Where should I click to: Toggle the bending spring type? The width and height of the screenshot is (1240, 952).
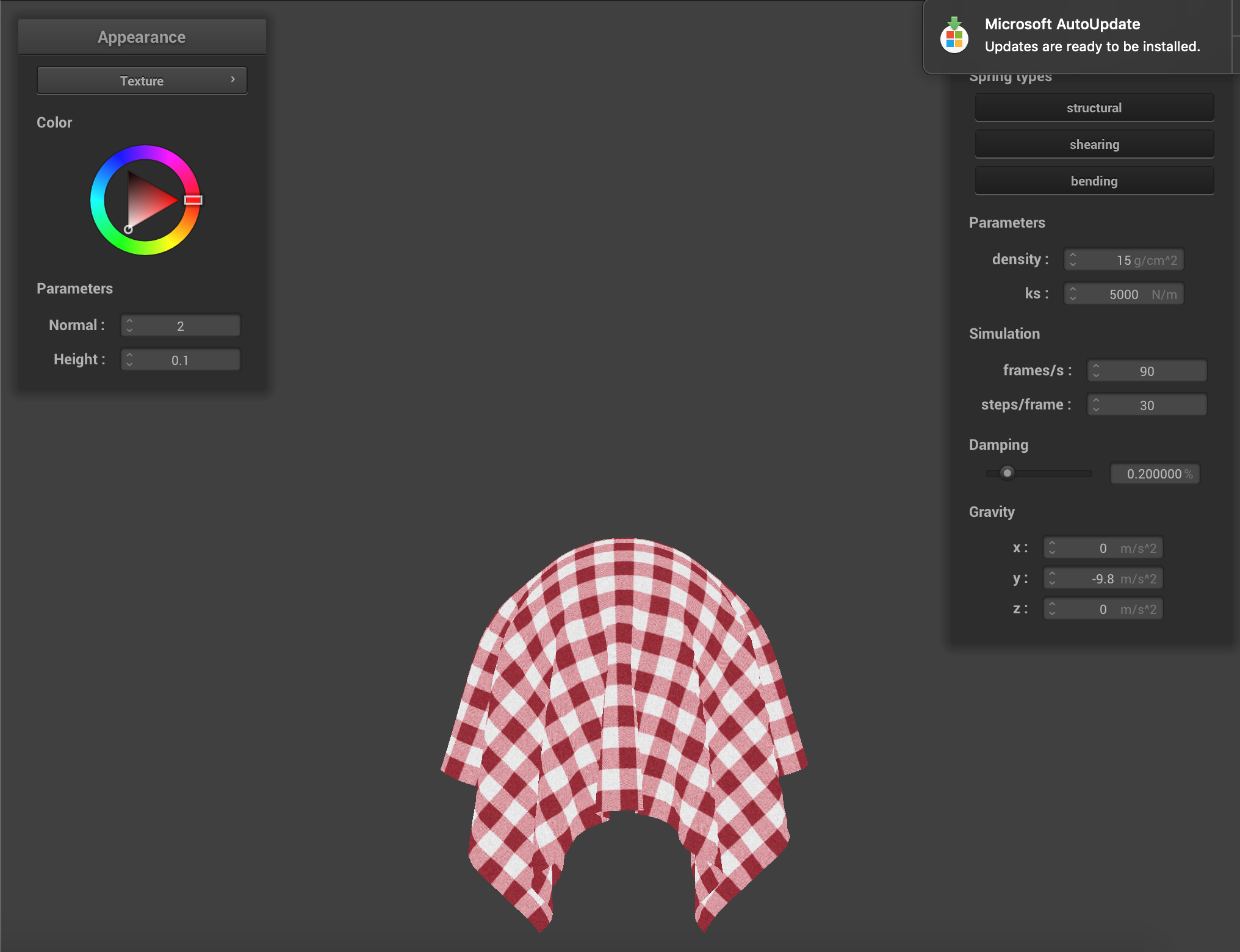tap(1094, 181)
